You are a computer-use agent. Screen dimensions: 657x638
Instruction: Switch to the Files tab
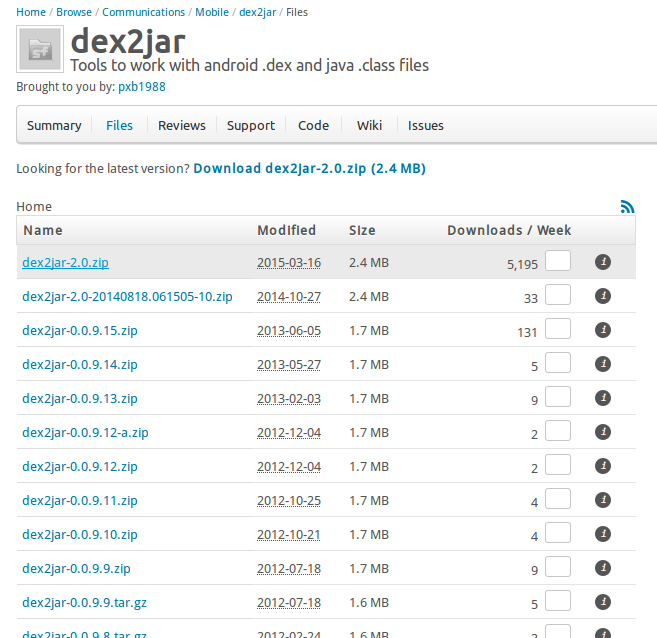point(119,125)
